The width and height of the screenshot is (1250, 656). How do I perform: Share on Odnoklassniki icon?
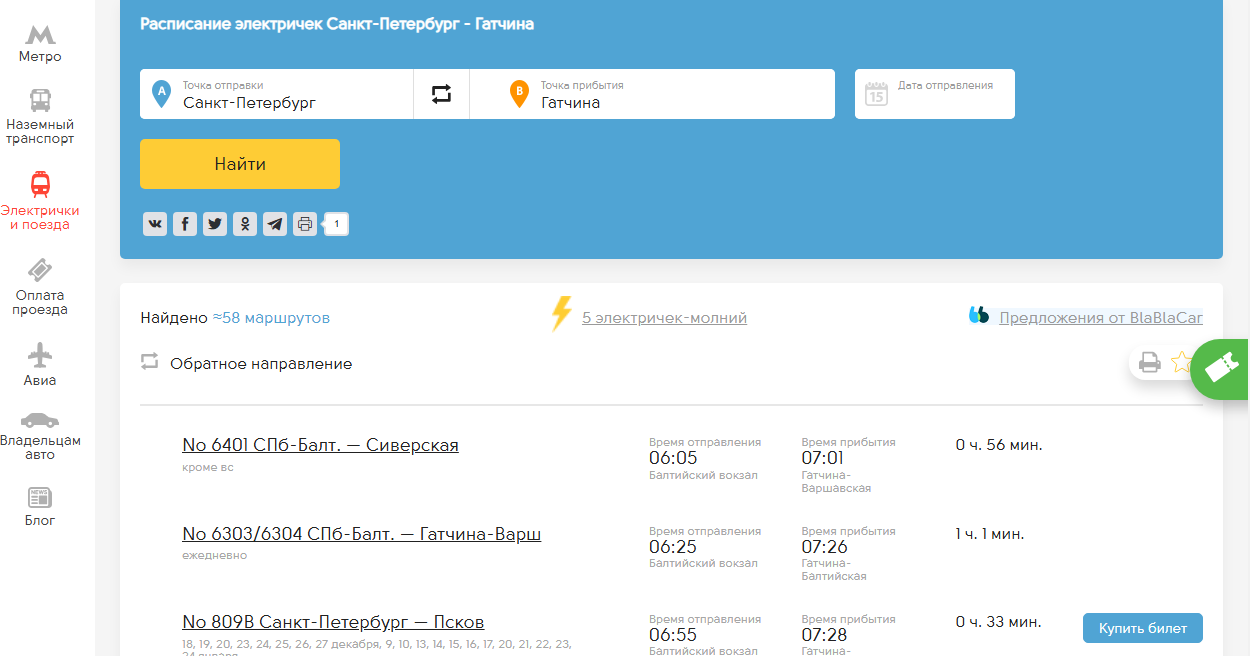click(x=245, y=224)
